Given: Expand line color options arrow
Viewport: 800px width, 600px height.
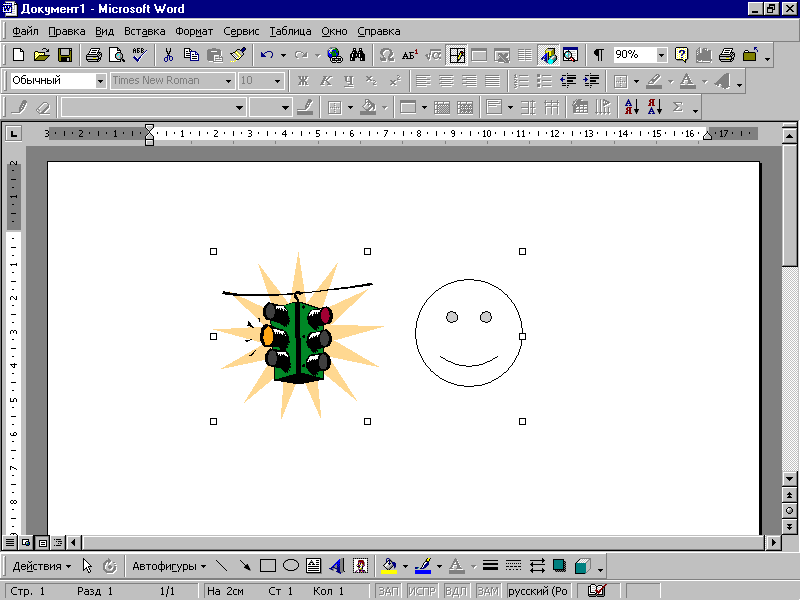Looking at the screenshot, I should [439, 566].
